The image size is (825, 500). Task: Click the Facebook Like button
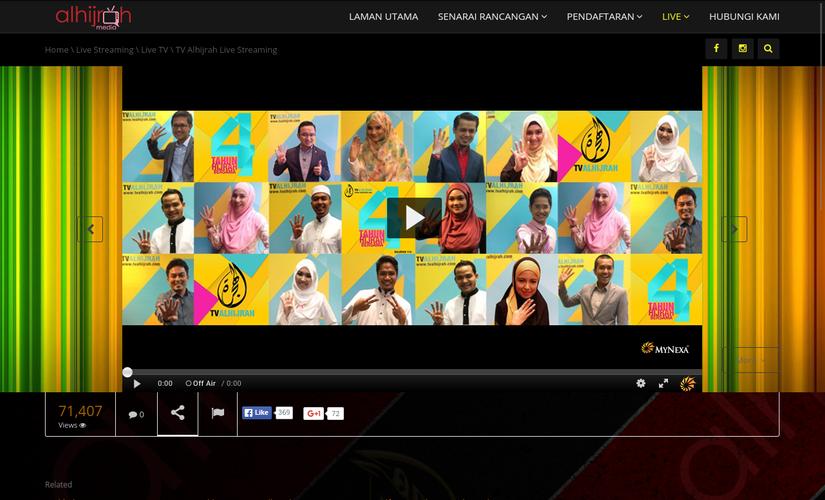257,413
